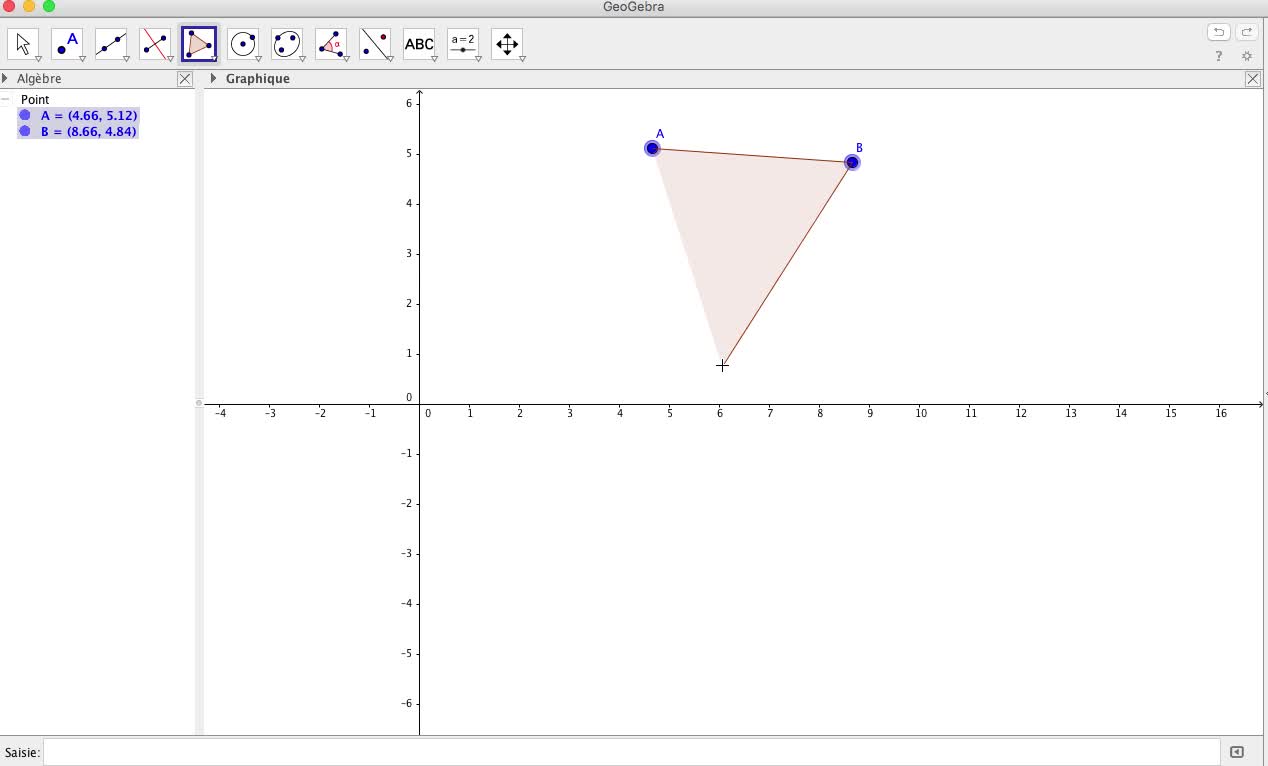Screen dimensions: 1268x766
Task: Select the ABC text tool
Action: coord(419,44)
